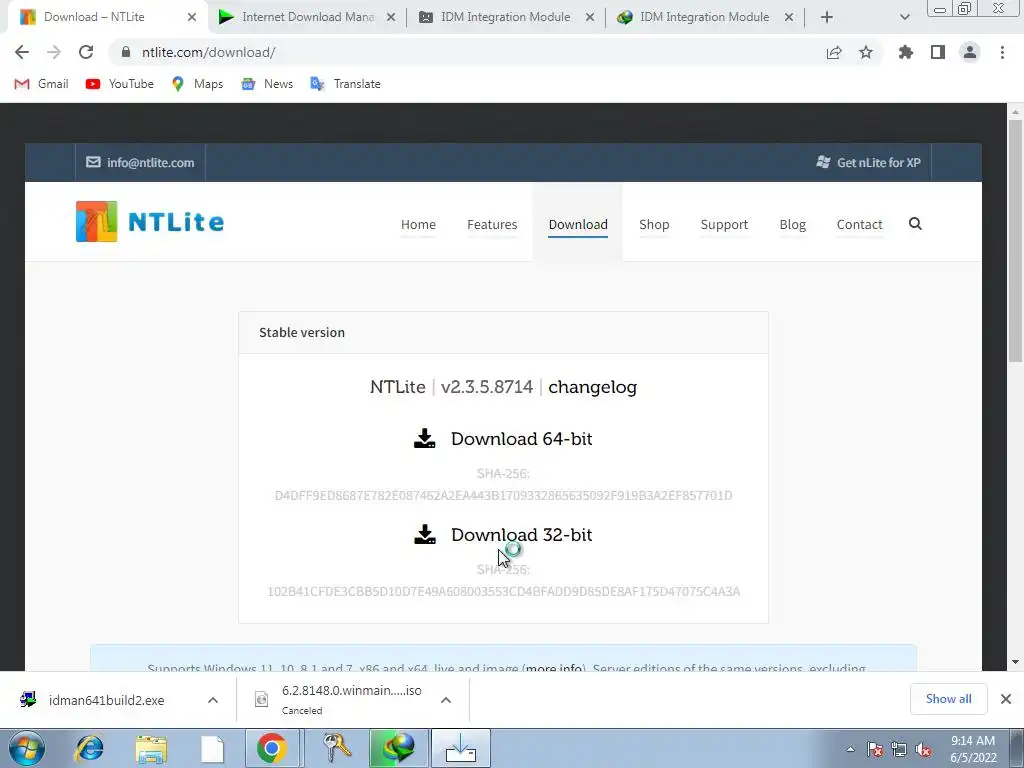Bookmark this page with the star
1024x768 pixels.
pyautogui.click(x=866, y=52)
